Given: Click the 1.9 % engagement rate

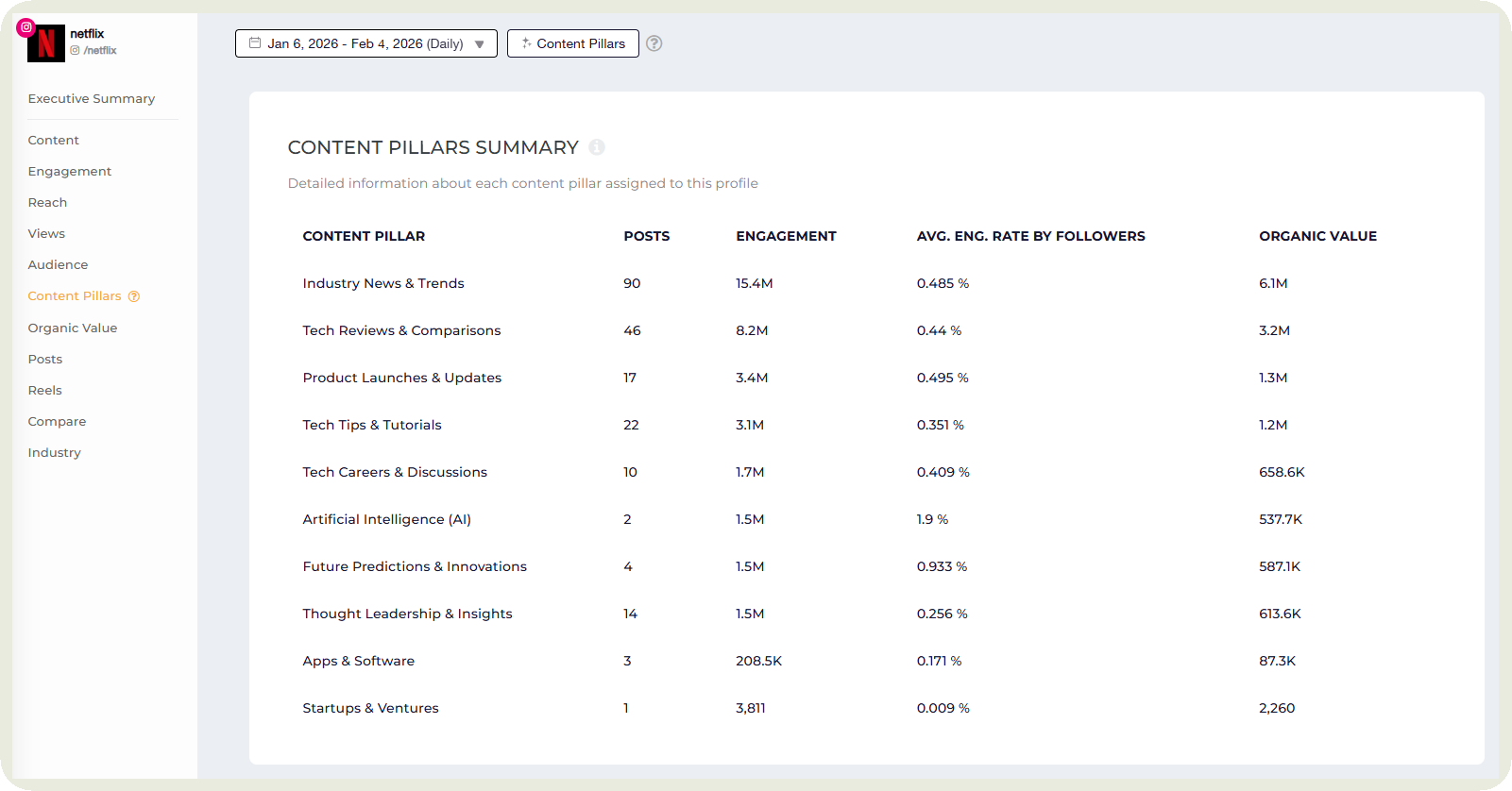Looking at the screenshot, I should (932, 519).
